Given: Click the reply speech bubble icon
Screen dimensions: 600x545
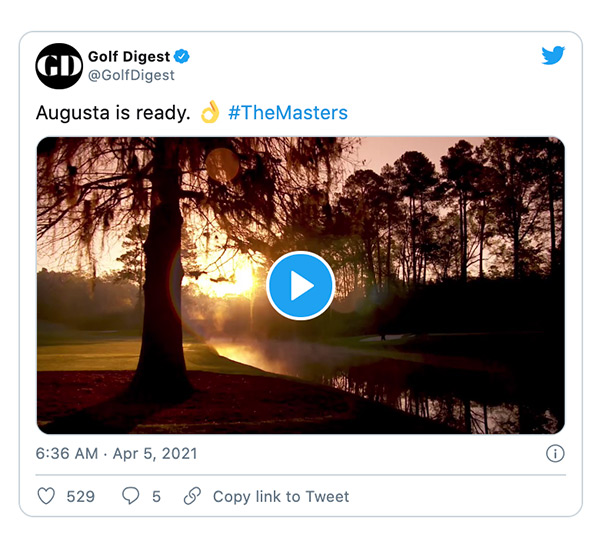Looking at the screenshot, I should (130, 496).
